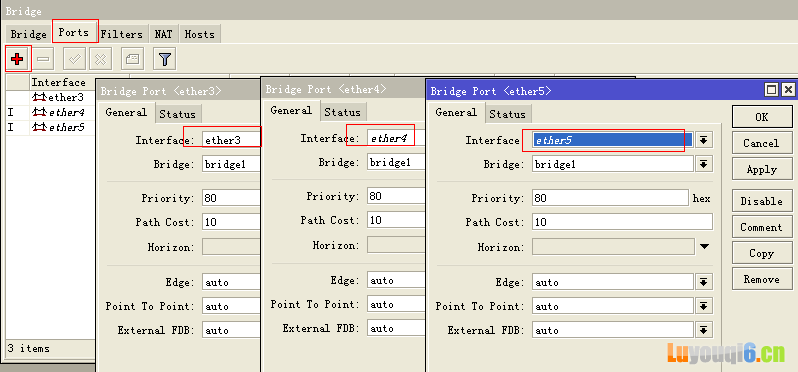798x372 pixels.
Task: Click Path Cost field in ether5 window
Action: pyautogui.click(x=622, y=222)
